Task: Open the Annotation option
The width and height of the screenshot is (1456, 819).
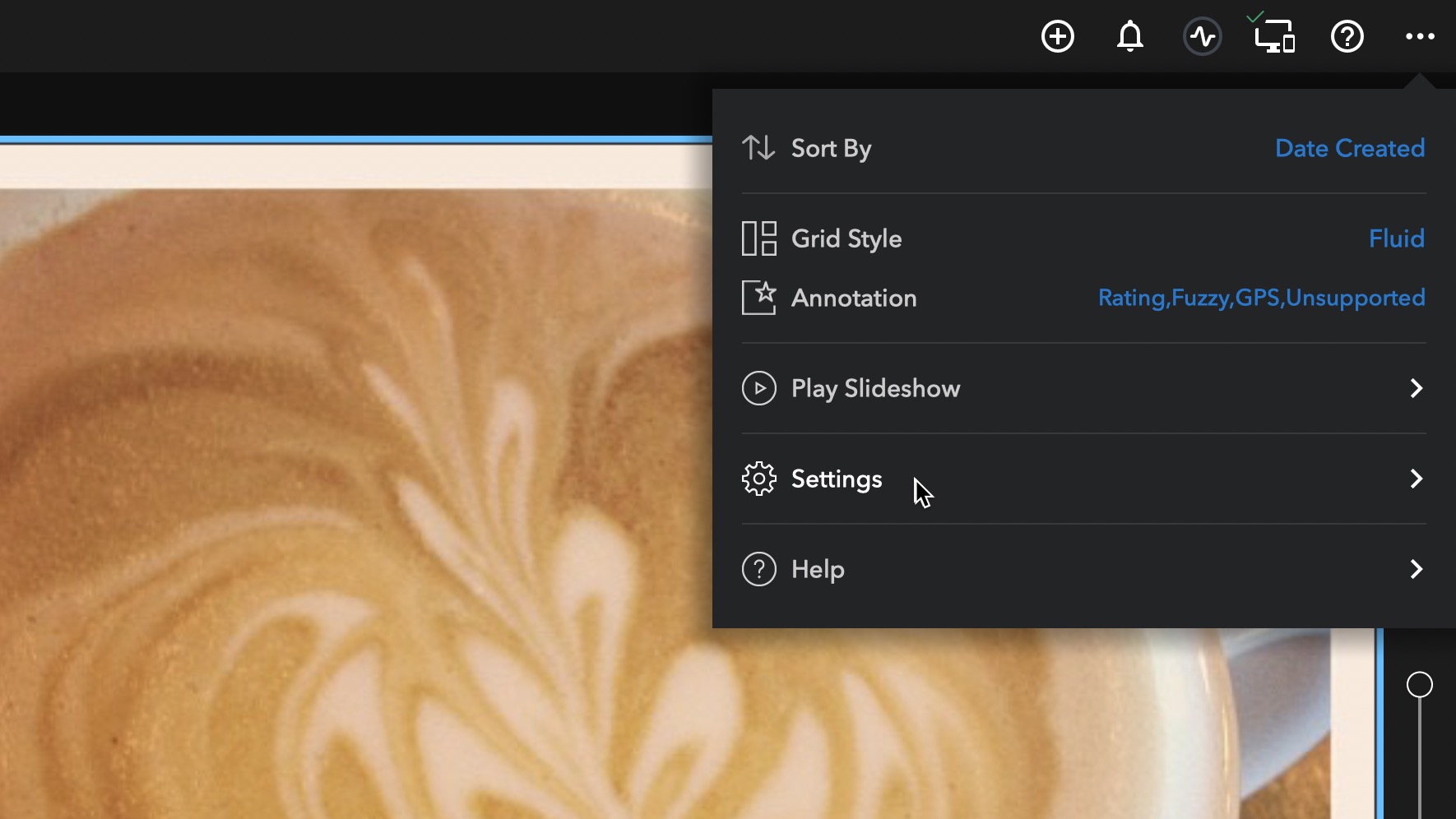Action: [1083, 298]
